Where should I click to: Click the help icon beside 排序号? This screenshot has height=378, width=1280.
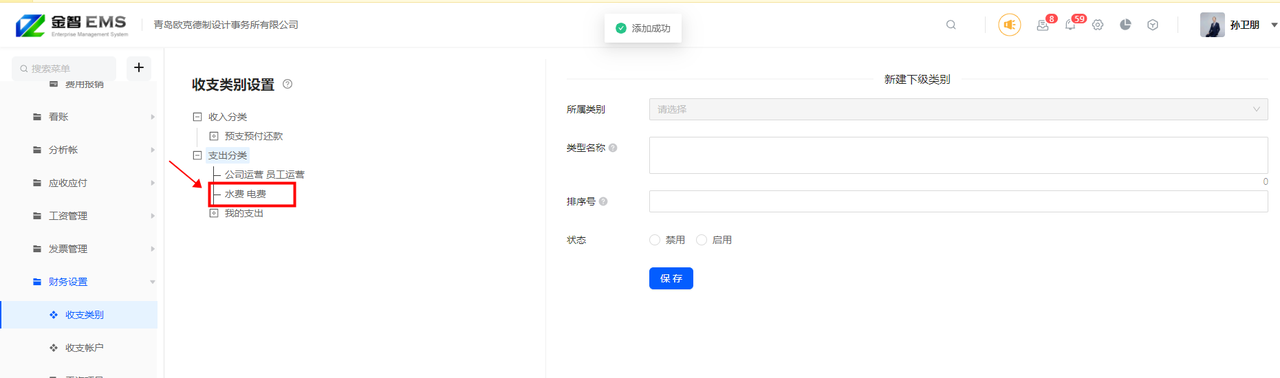coord(603,201)
